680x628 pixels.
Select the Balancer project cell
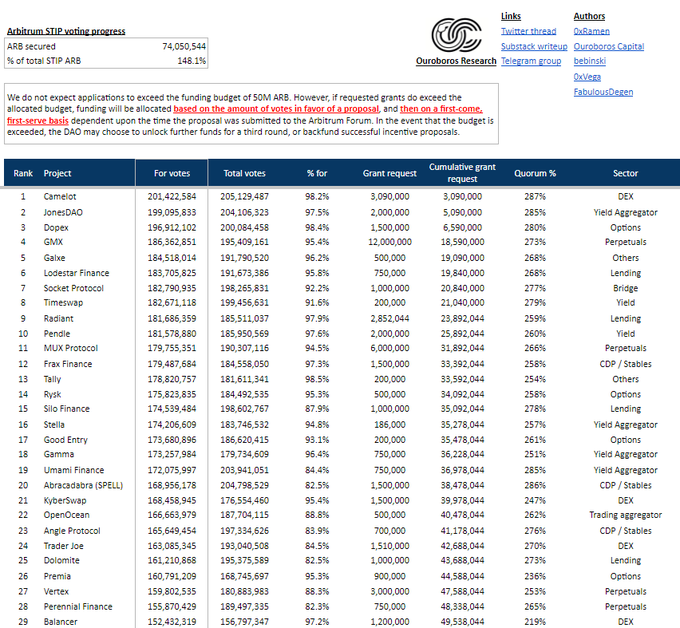coord(60,622)
